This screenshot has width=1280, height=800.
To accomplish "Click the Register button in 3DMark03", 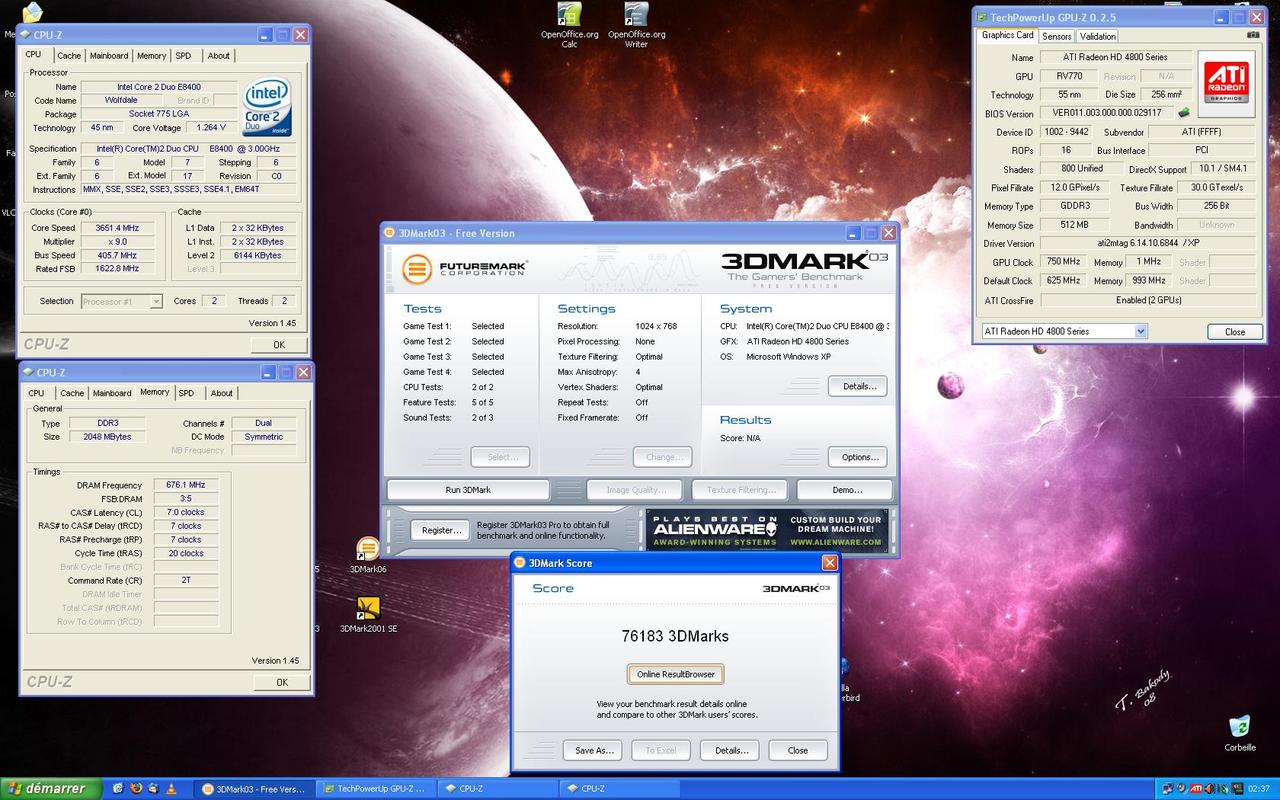I will [441, 530].
